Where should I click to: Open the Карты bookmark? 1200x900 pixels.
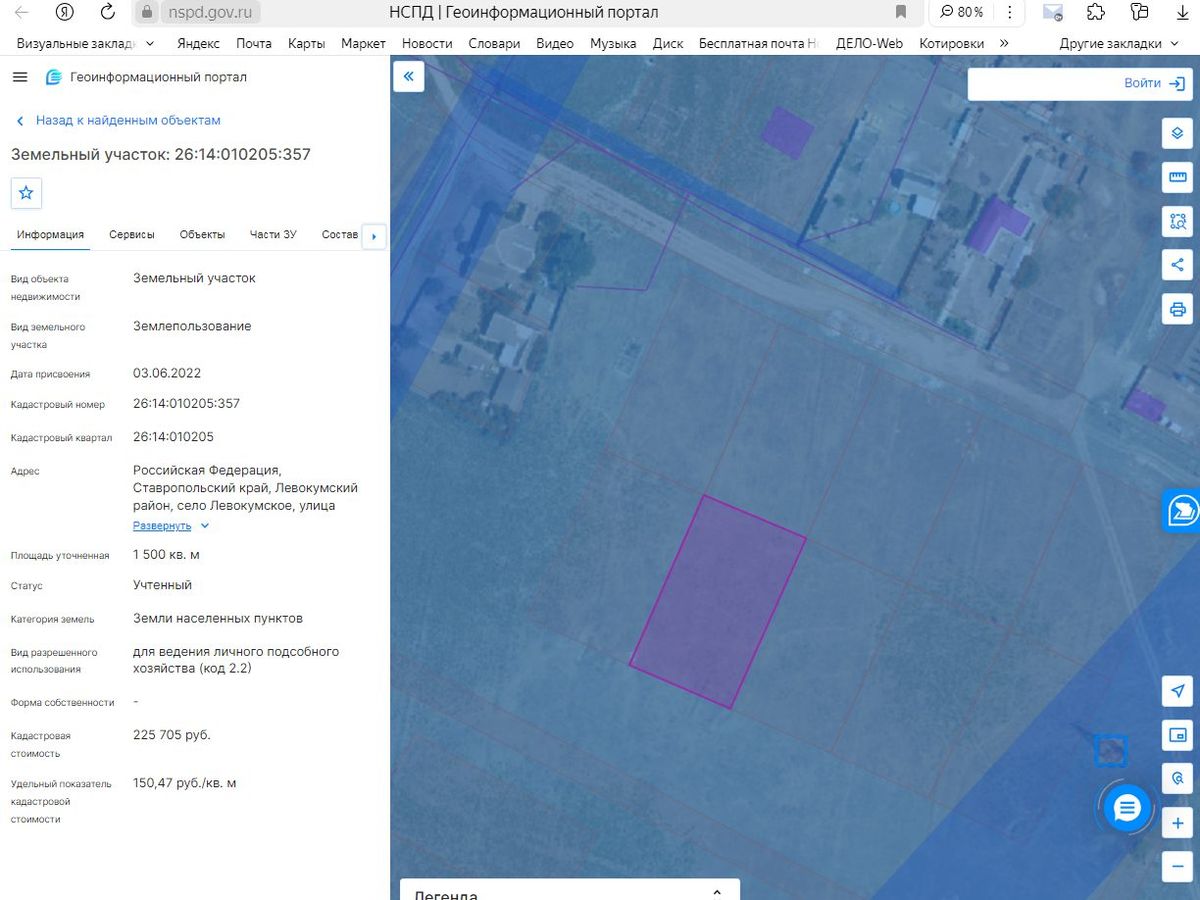(x=306, y=44)
